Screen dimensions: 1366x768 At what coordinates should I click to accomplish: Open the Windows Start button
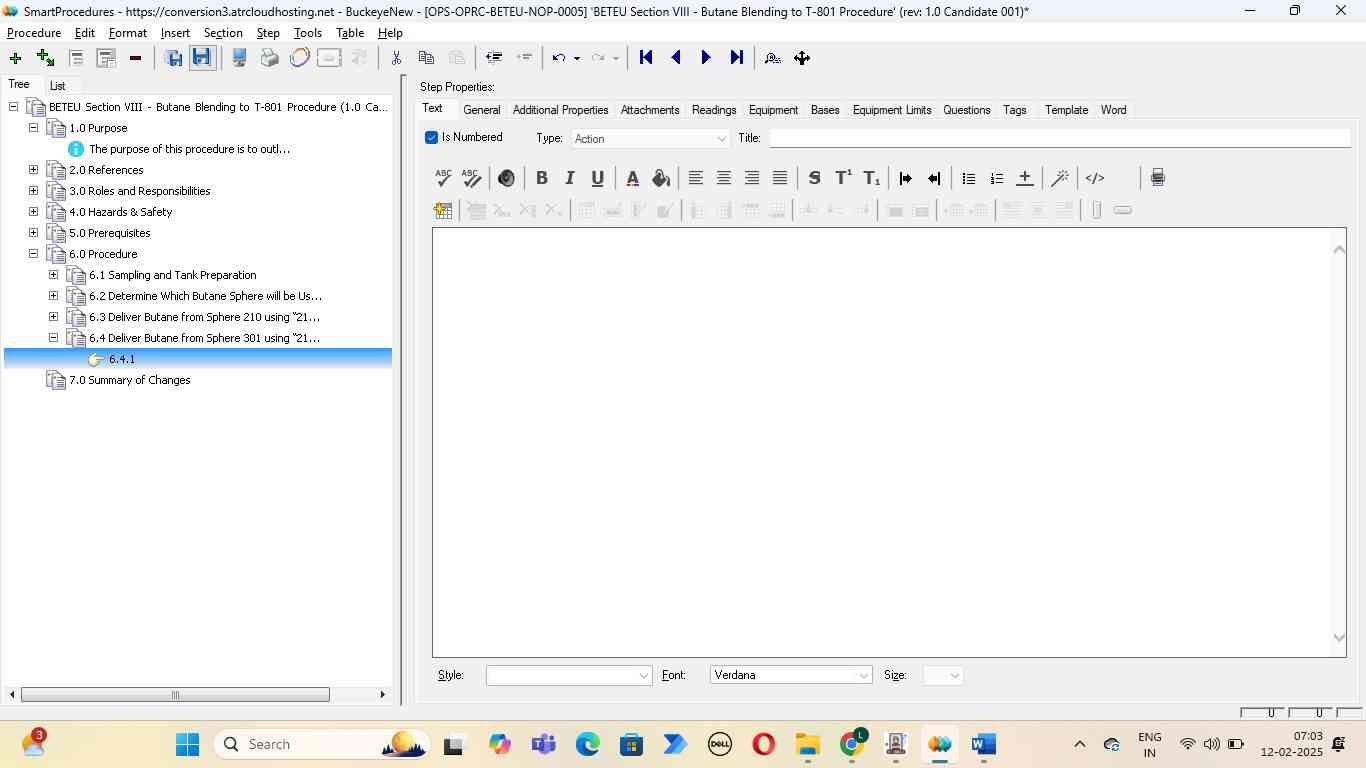187,744
